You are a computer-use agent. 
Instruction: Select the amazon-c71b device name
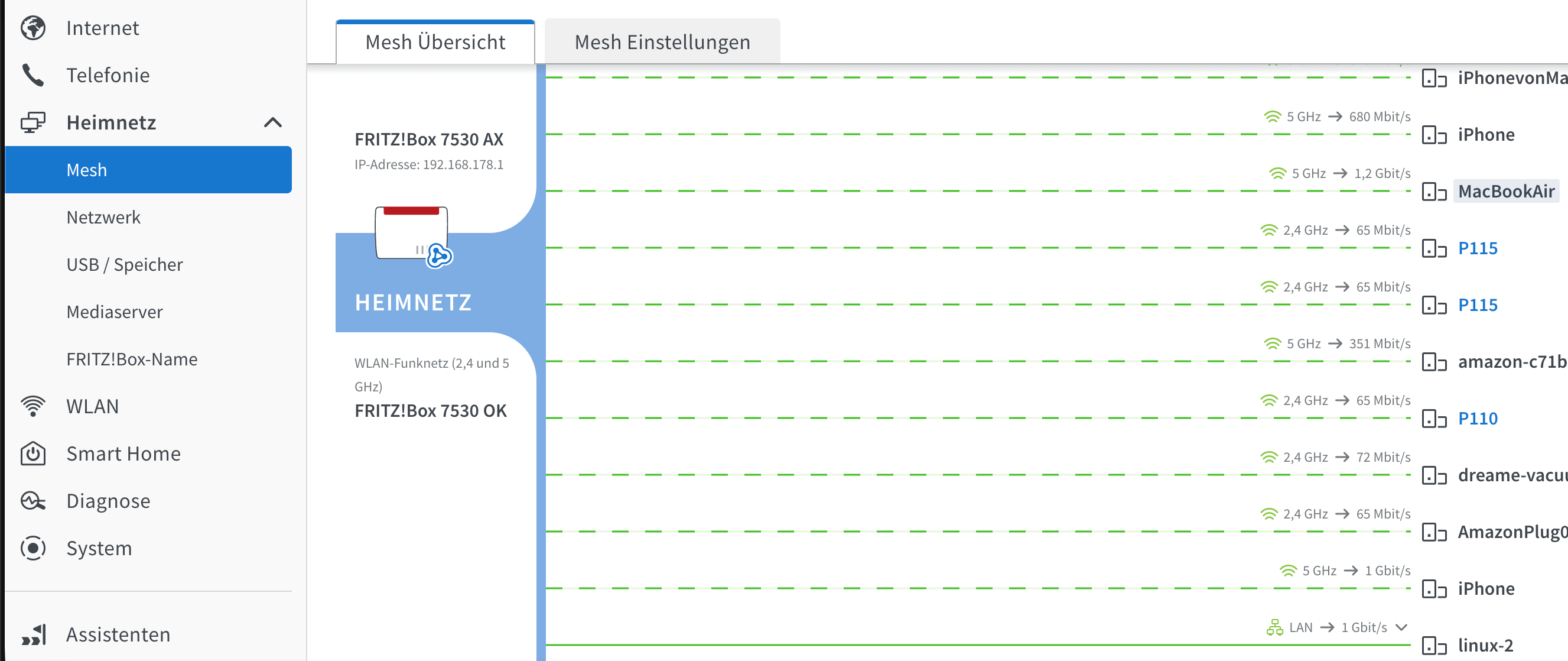click(x=1512, y=362)
